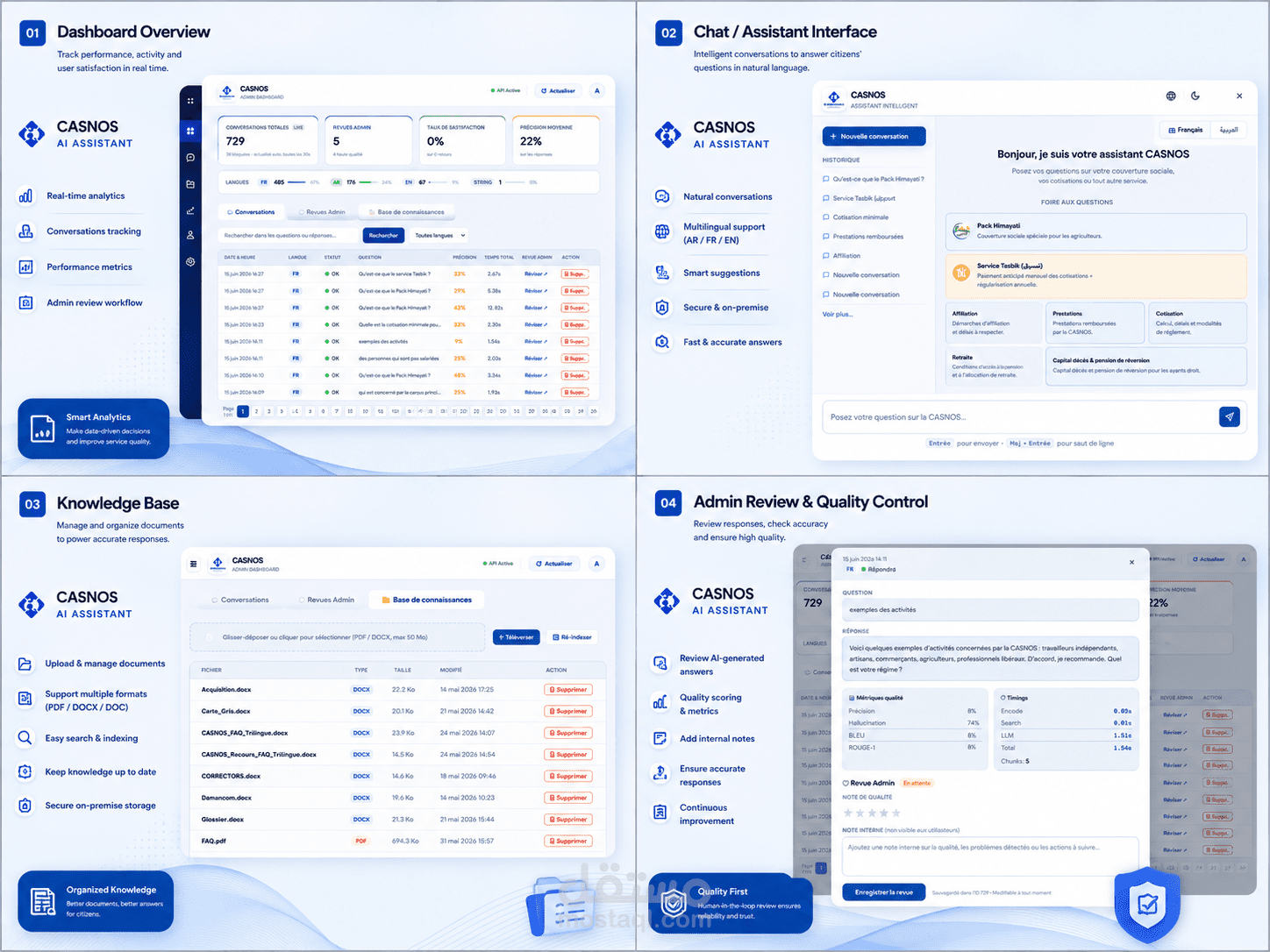Click the conversation search input field
The height and width of the screenshot is (952, 1270).
[x=289, y=235]
